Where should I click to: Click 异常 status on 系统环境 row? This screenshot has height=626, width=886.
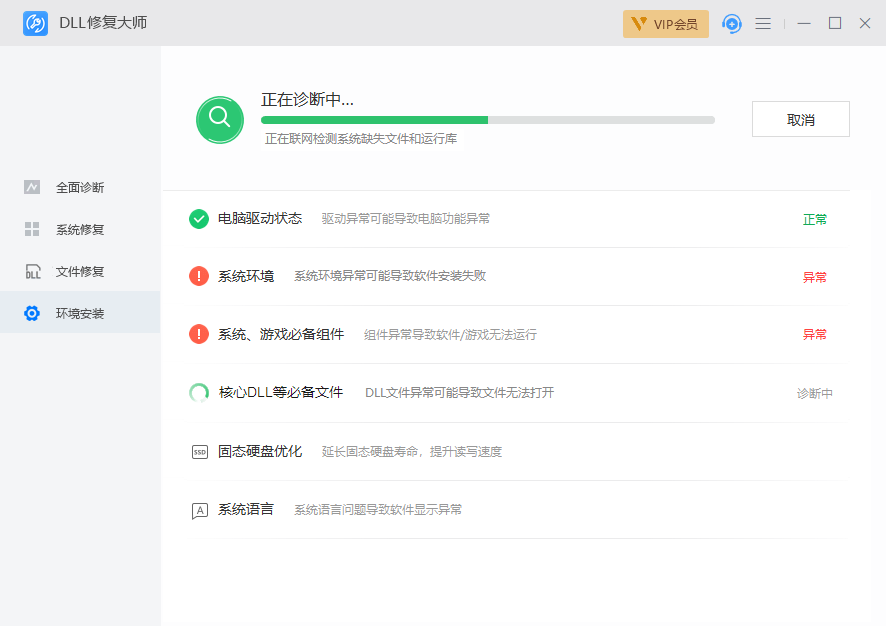[814, 277]
